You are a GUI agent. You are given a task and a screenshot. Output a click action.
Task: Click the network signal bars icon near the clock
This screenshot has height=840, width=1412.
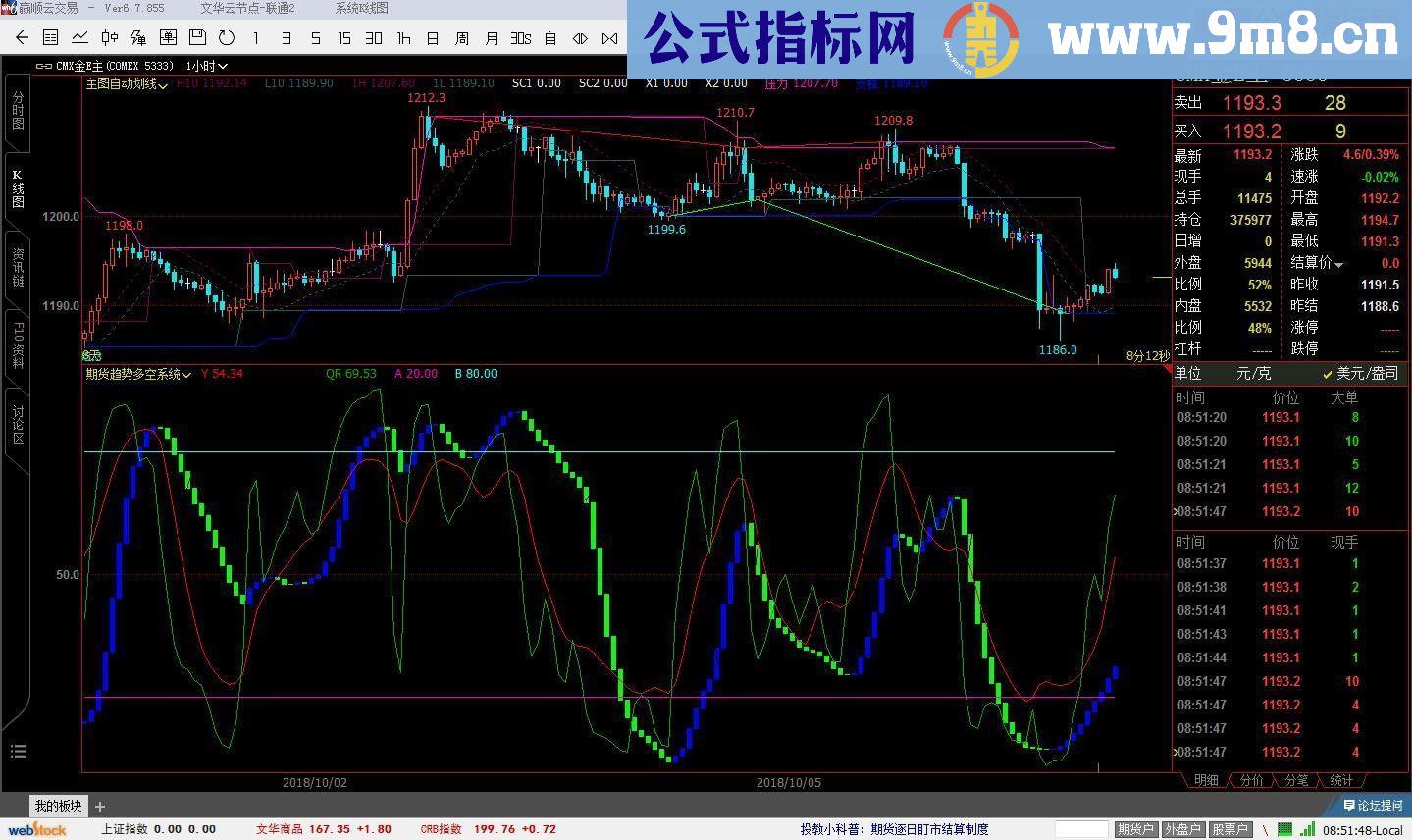tap(1308, 828)
